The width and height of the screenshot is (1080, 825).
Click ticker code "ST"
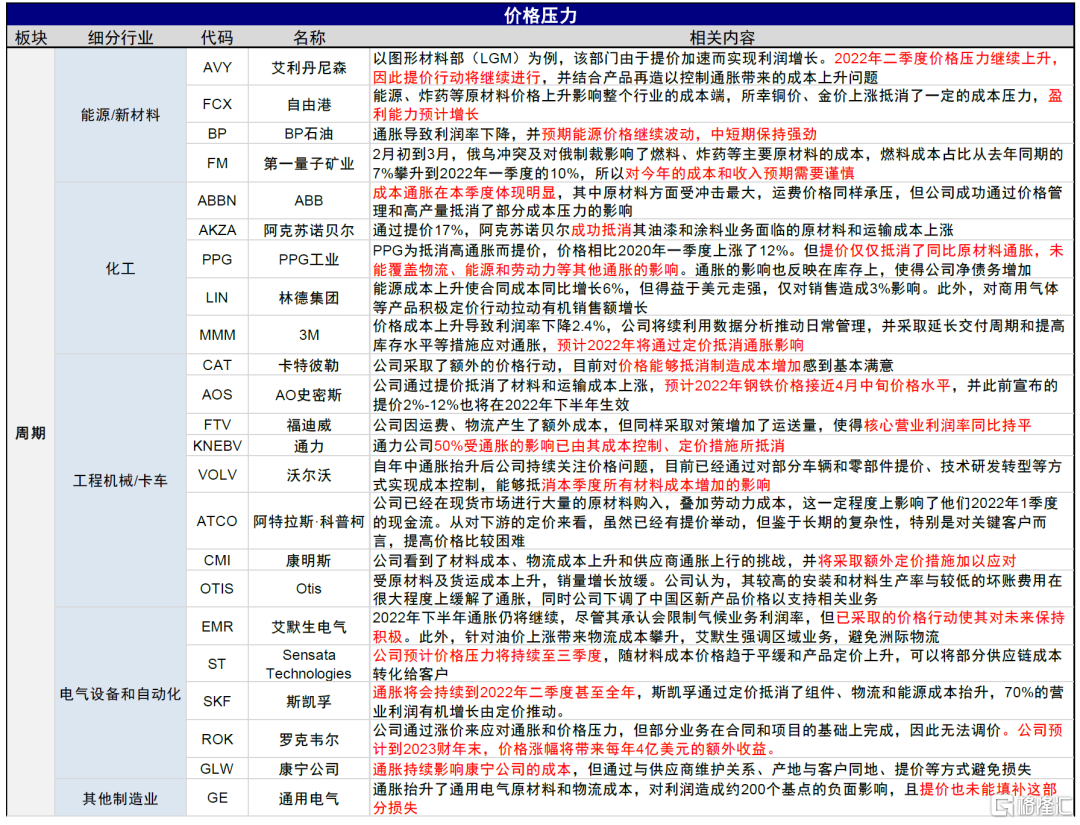[x=217, y=664]
